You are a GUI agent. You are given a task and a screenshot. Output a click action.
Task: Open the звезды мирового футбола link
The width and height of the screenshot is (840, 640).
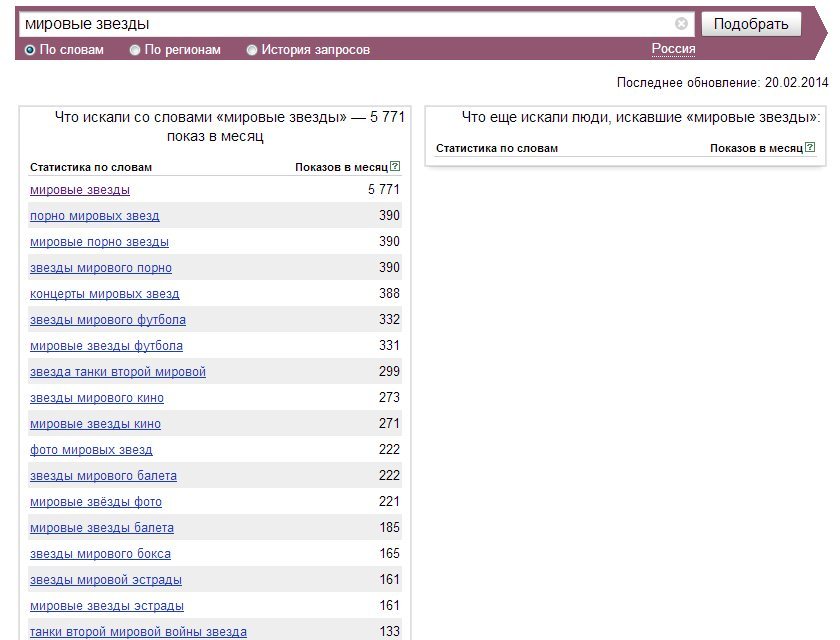(x=108, y=320)
